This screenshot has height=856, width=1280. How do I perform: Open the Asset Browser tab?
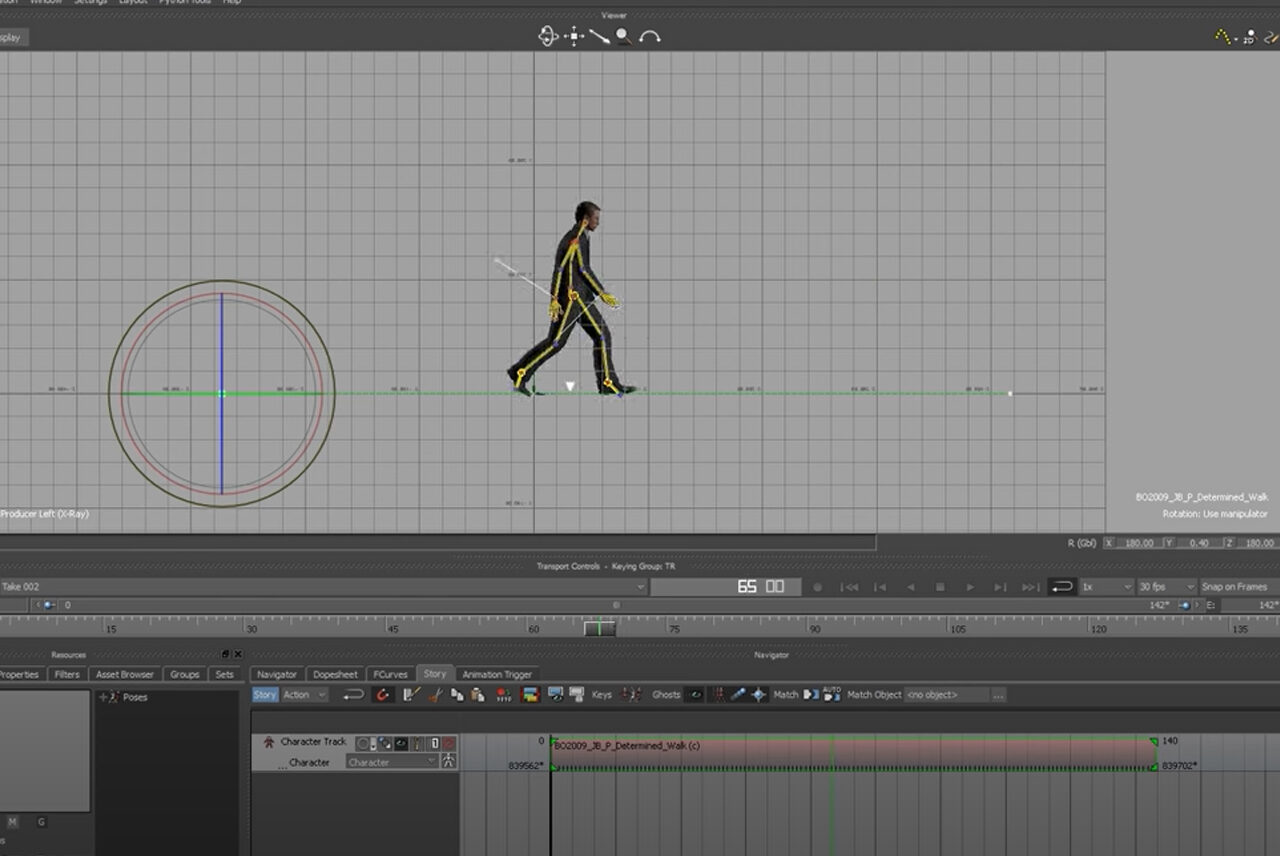pyautogui.click(x=124, y=675)
